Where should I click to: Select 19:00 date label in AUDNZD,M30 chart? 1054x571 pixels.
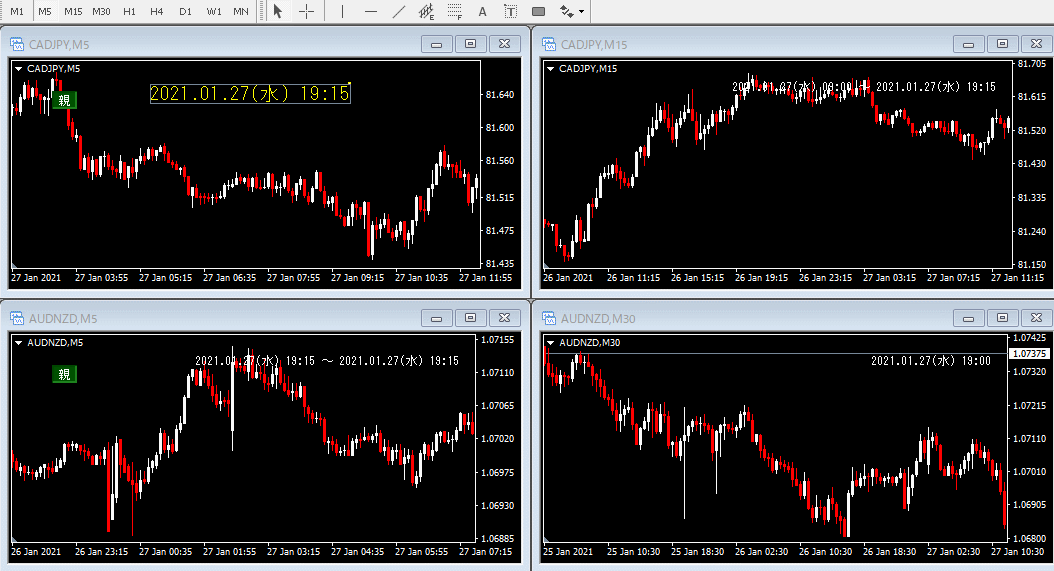click(x=931, y=360)
